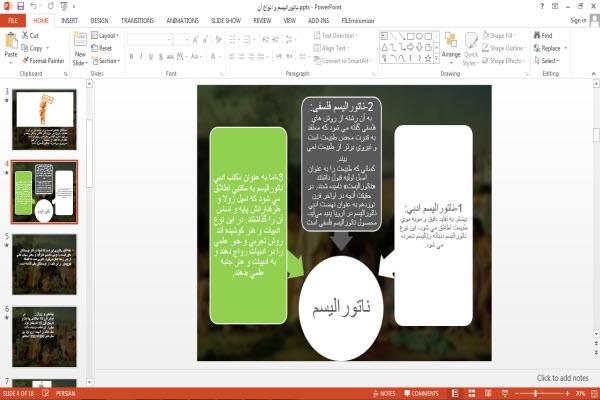Image resolution: width=600 pixels, height=400 pixels.
Task: Click the Decrease List Level indent icon
Action: [x=266, y=39]
